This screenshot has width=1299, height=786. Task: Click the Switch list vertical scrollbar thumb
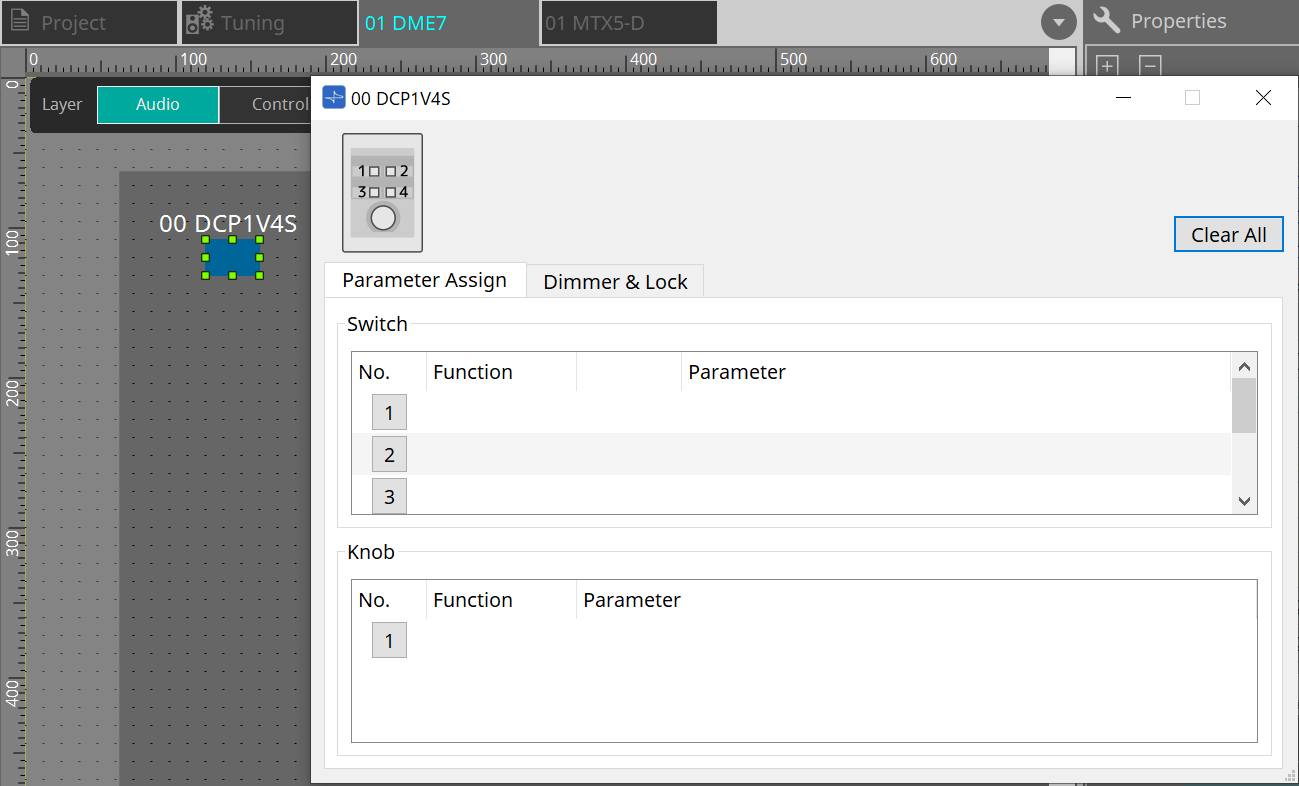point(1244,405)
